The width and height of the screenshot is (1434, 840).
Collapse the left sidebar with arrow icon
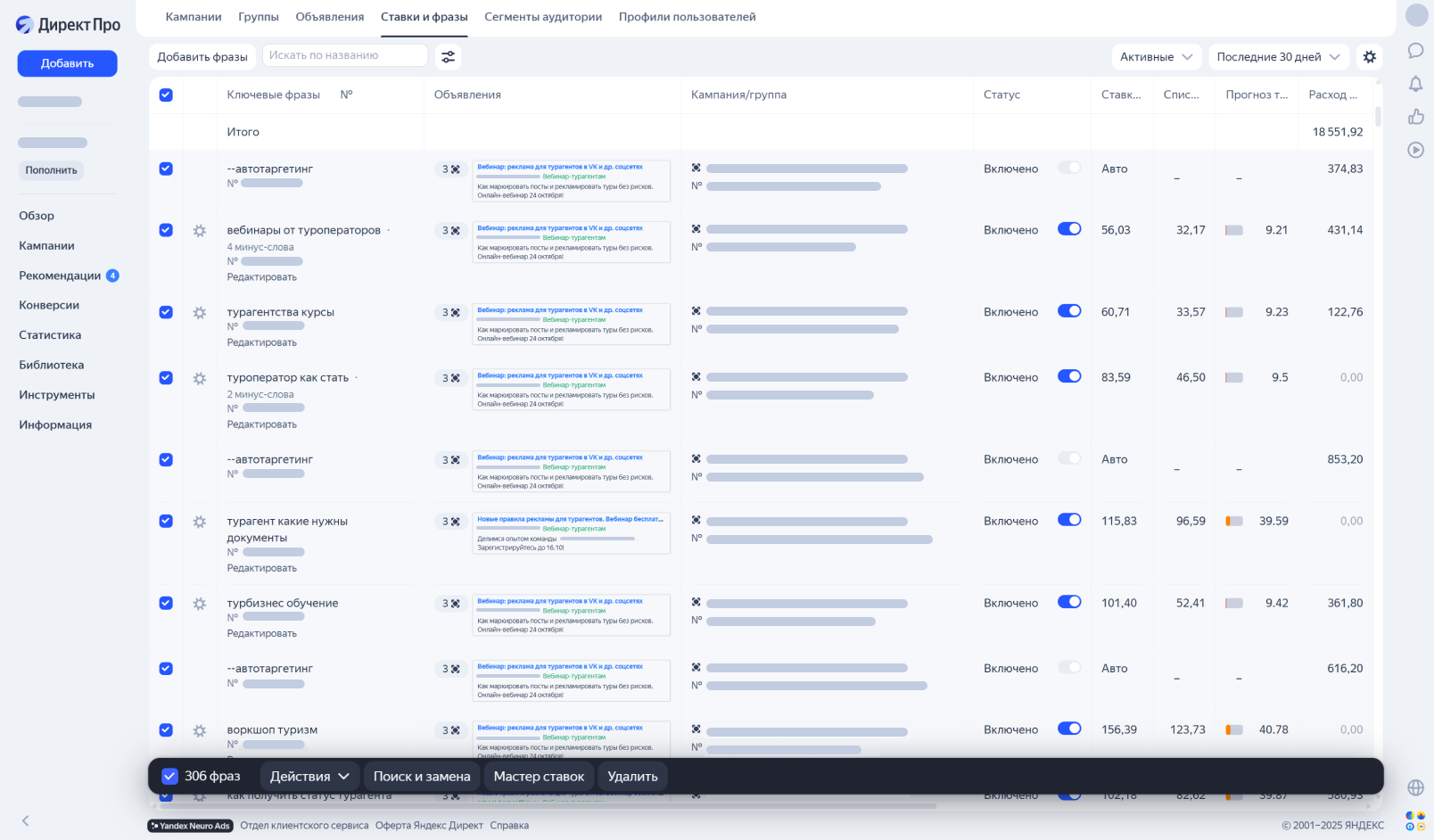pyautogui.click(x=25, y=820)
